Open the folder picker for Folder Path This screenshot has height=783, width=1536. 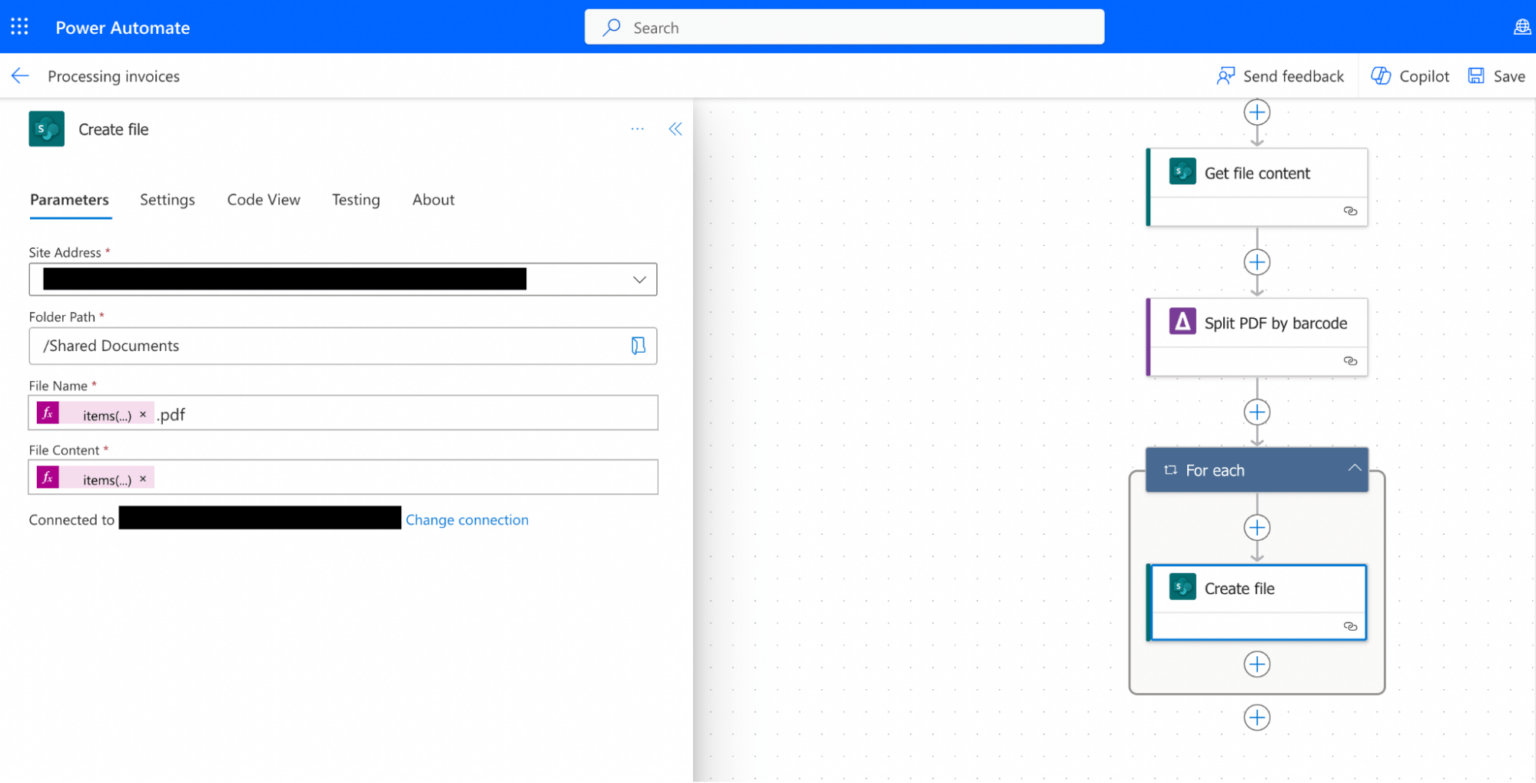[x=638, y=346]
